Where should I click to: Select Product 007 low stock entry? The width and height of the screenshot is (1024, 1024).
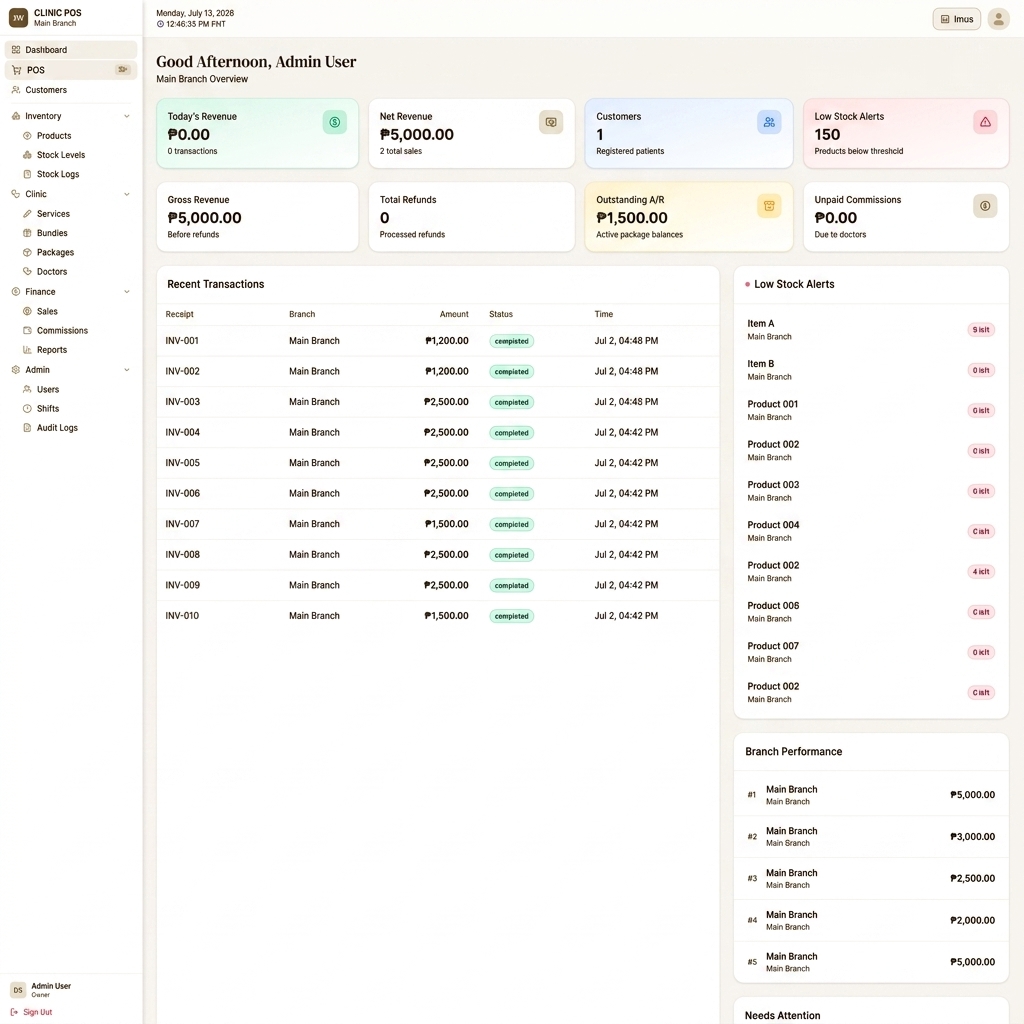coord(871,652)
